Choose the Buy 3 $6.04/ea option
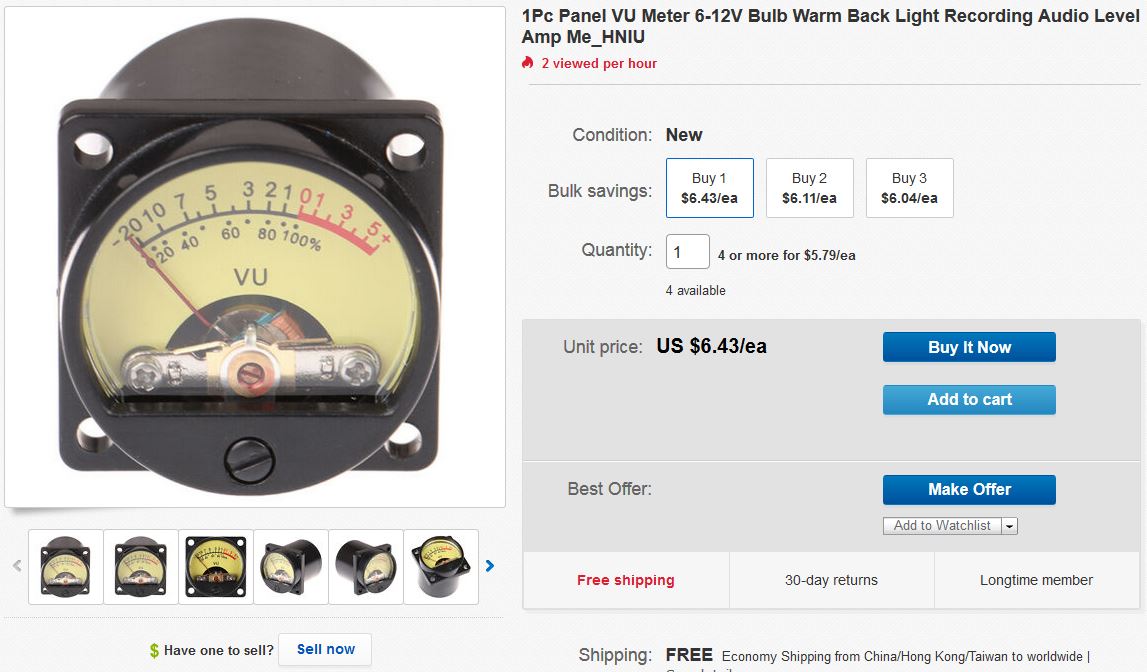The image size is (1147, 672). pyautogui.click(x=909, y=188)
